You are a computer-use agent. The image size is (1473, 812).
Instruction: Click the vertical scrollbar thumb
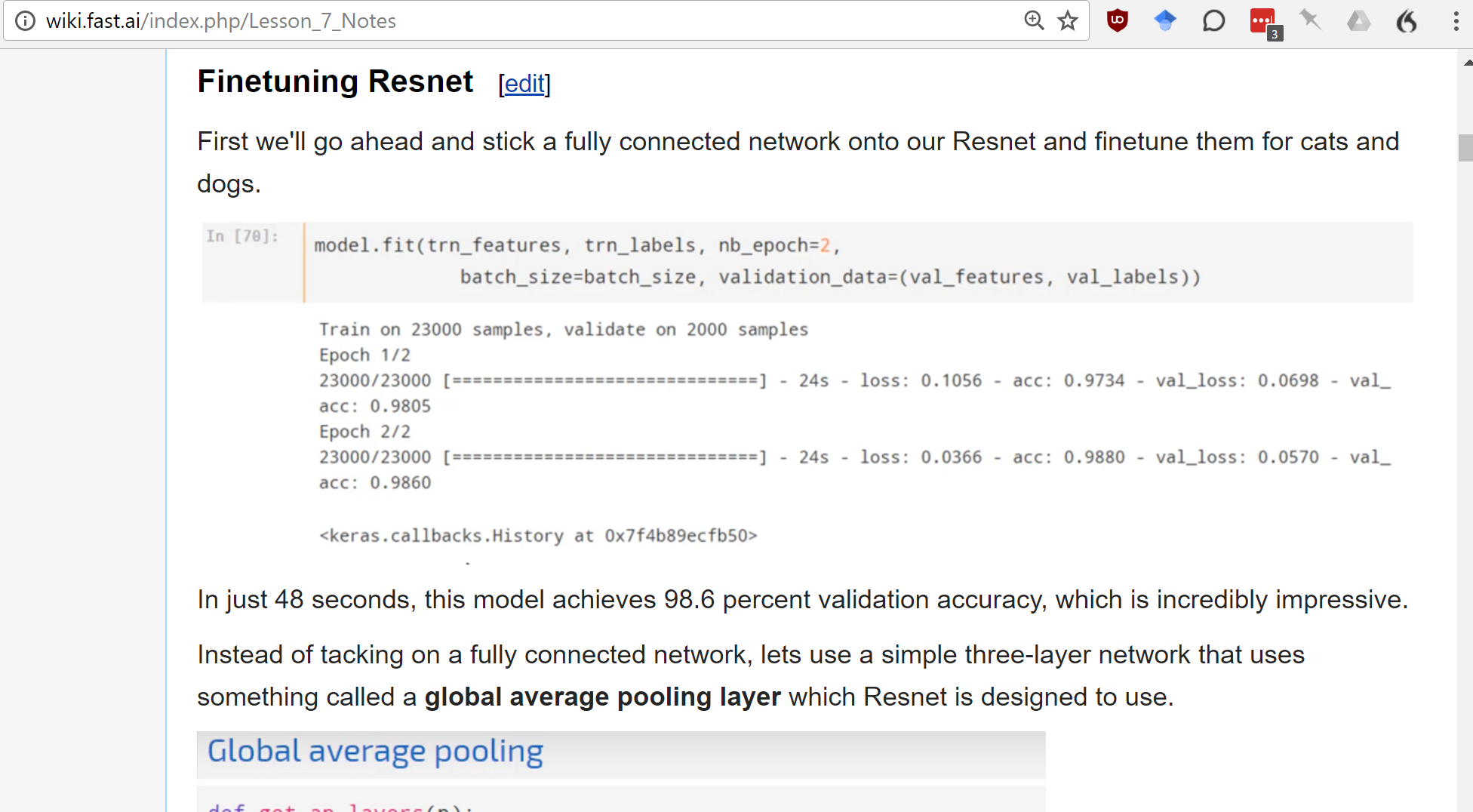(x=1465, y=147)
